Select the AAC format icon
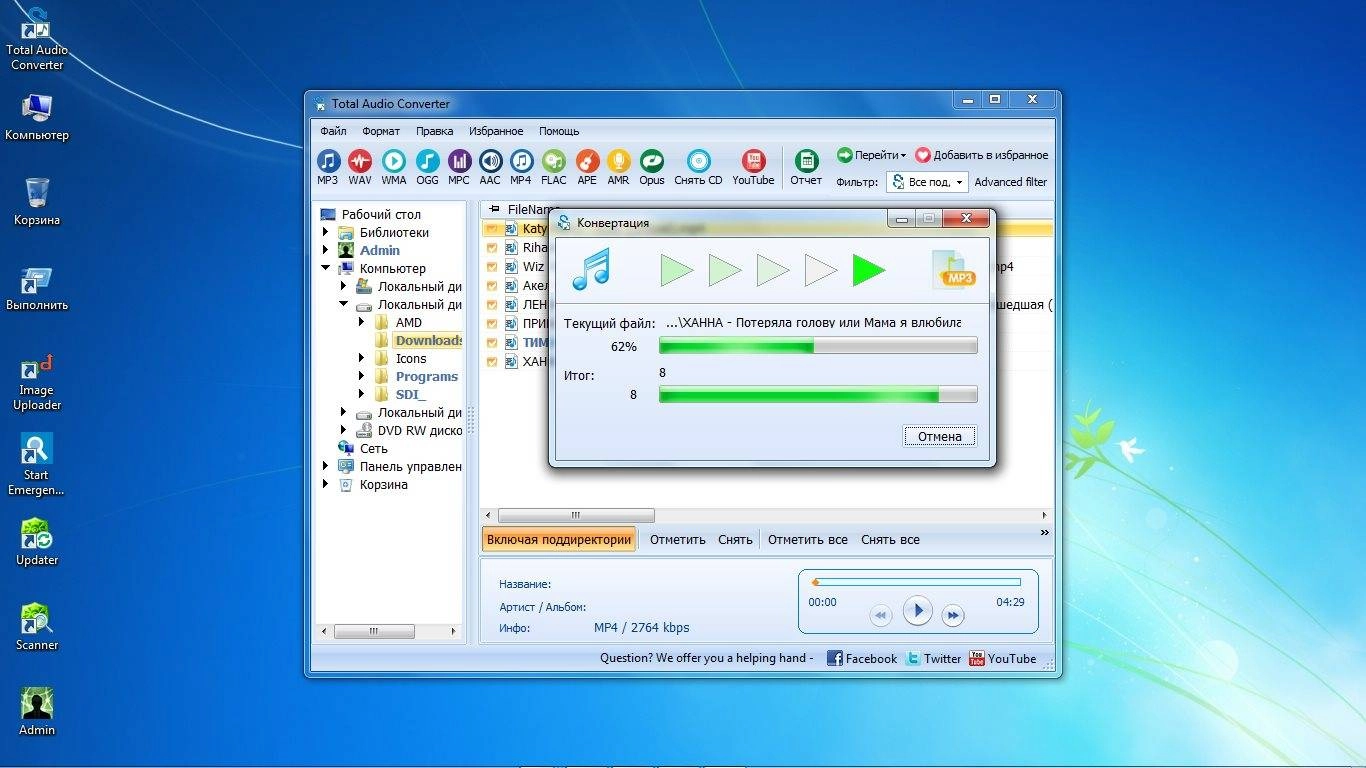This screenshot has height=768, width=1366. pos(490,167)
